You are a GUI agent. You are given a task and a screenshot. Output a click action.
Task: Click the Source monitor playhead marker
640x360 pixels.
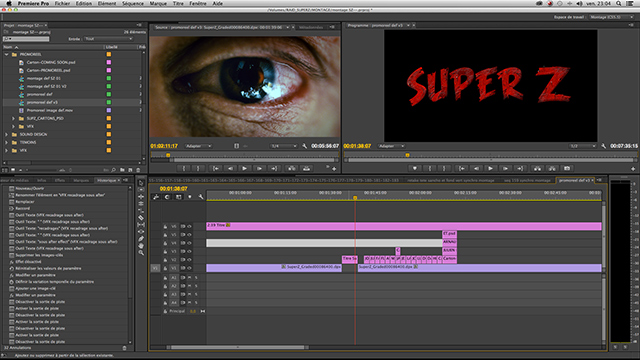[x=168, y=155]
